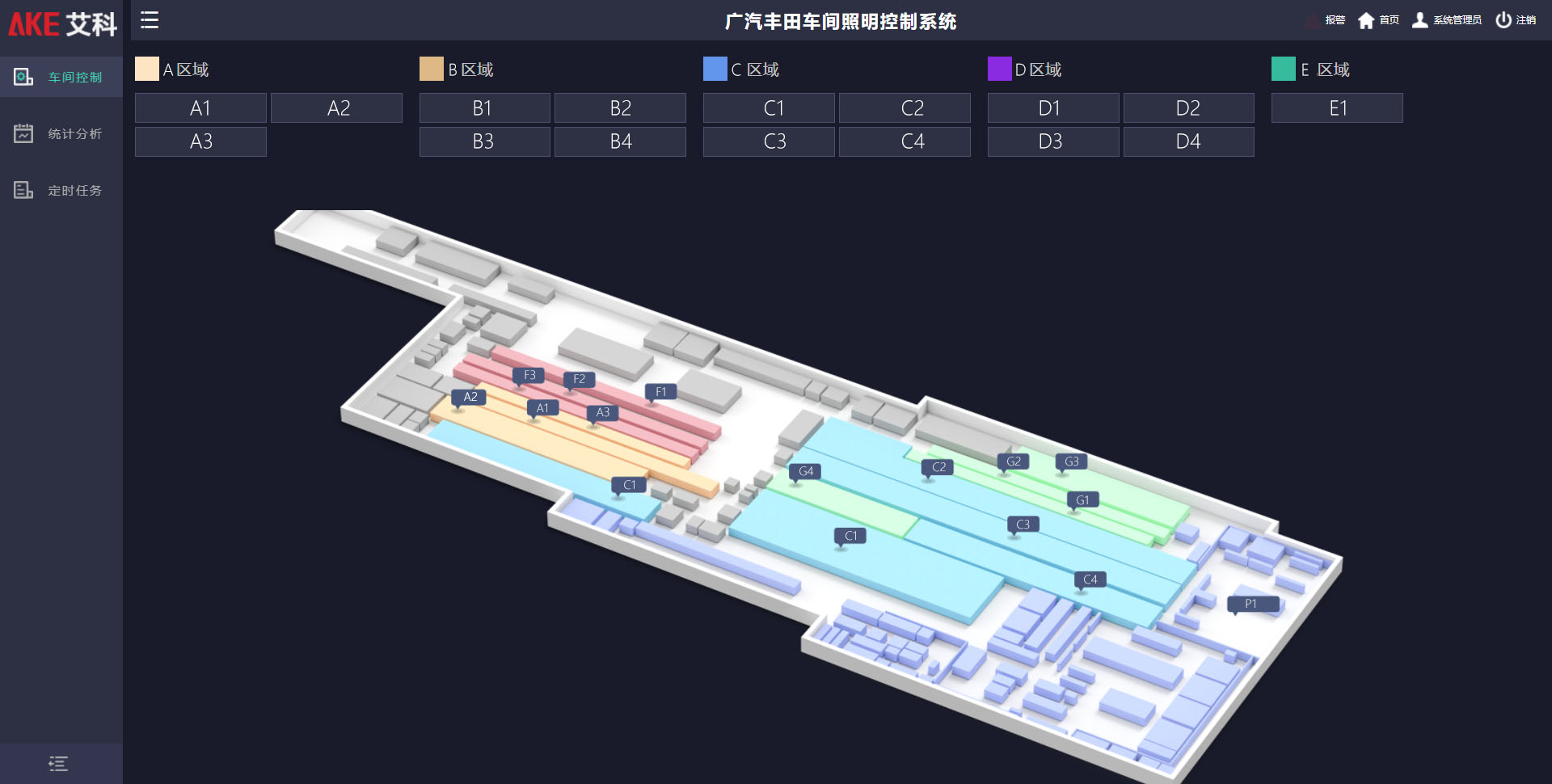Toggle the hamburger menu icon in header
Screen dimensions: 1552x784
(150, 20)
